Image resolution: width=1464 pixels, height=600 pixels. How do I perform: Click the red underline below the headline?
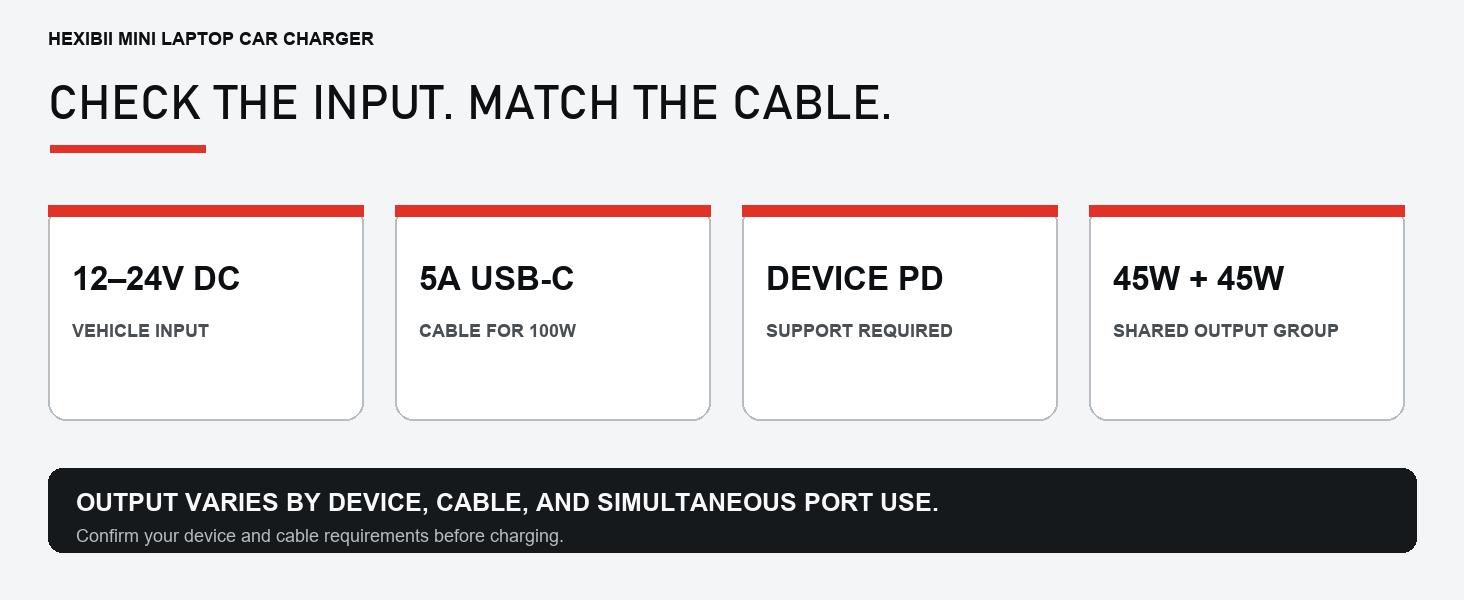click(x=128, y=149)
